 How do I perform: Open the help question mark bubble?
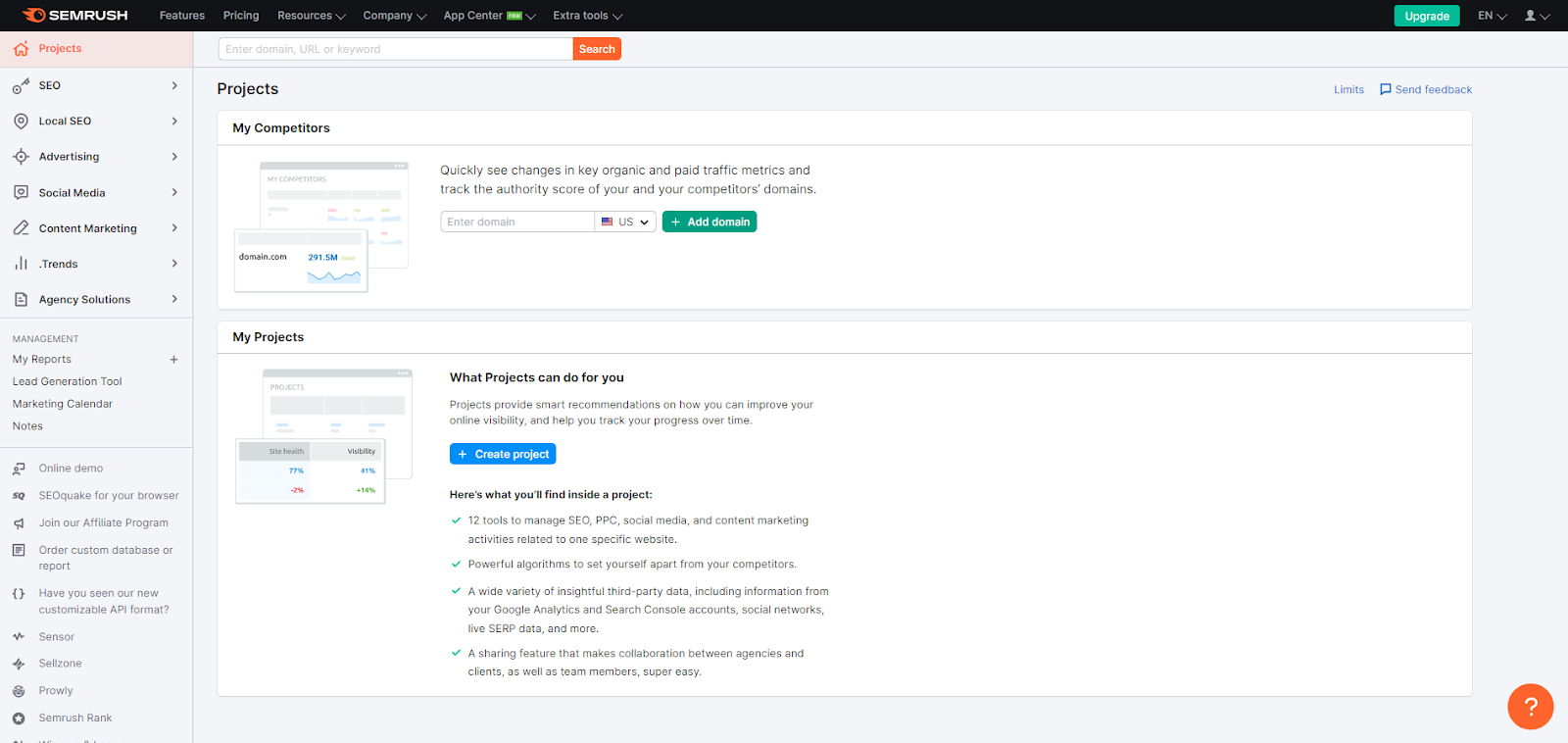(1531, 707)
